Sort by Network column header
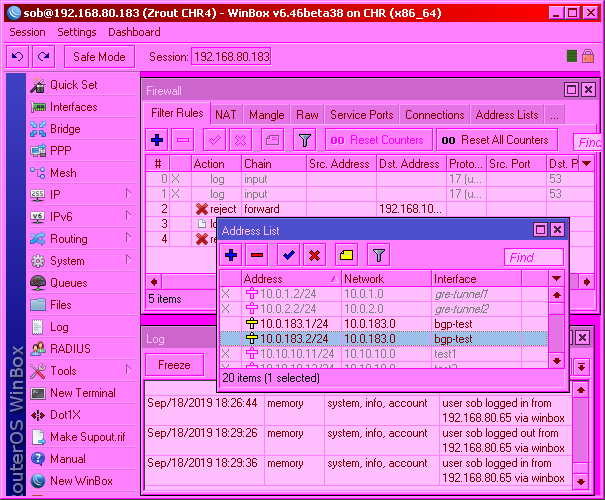The height and width of the screenshot is (500, 605). [386, 279]
